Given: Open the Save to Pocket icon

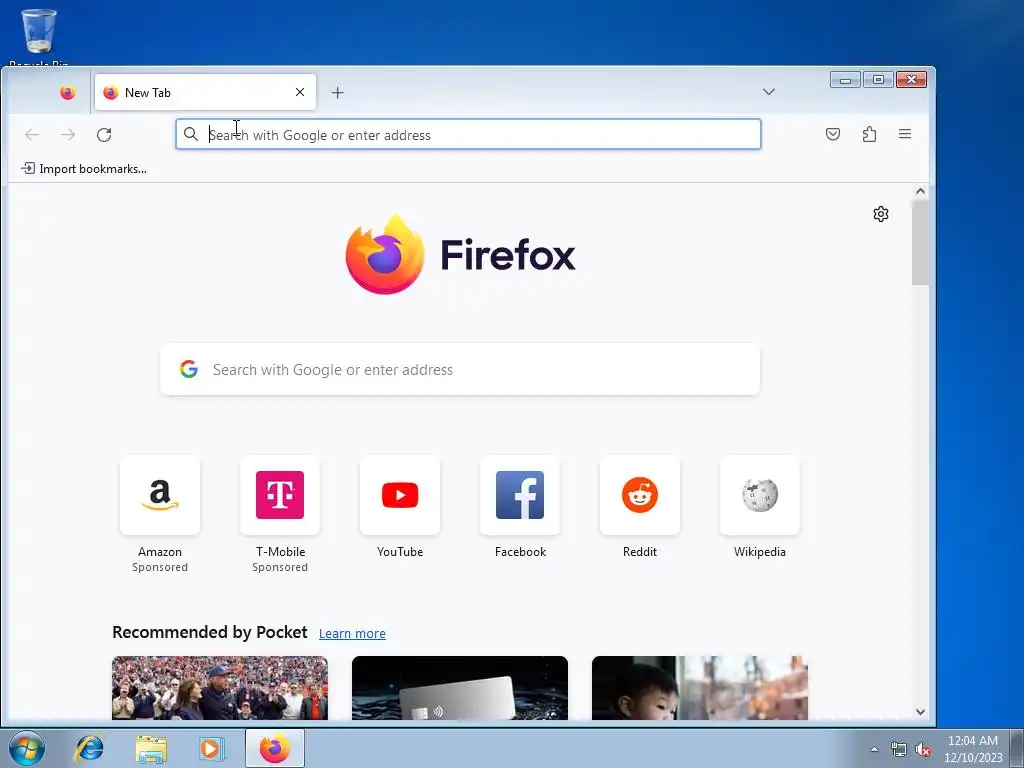Looking at the screenshot, I should click(833, 135).
